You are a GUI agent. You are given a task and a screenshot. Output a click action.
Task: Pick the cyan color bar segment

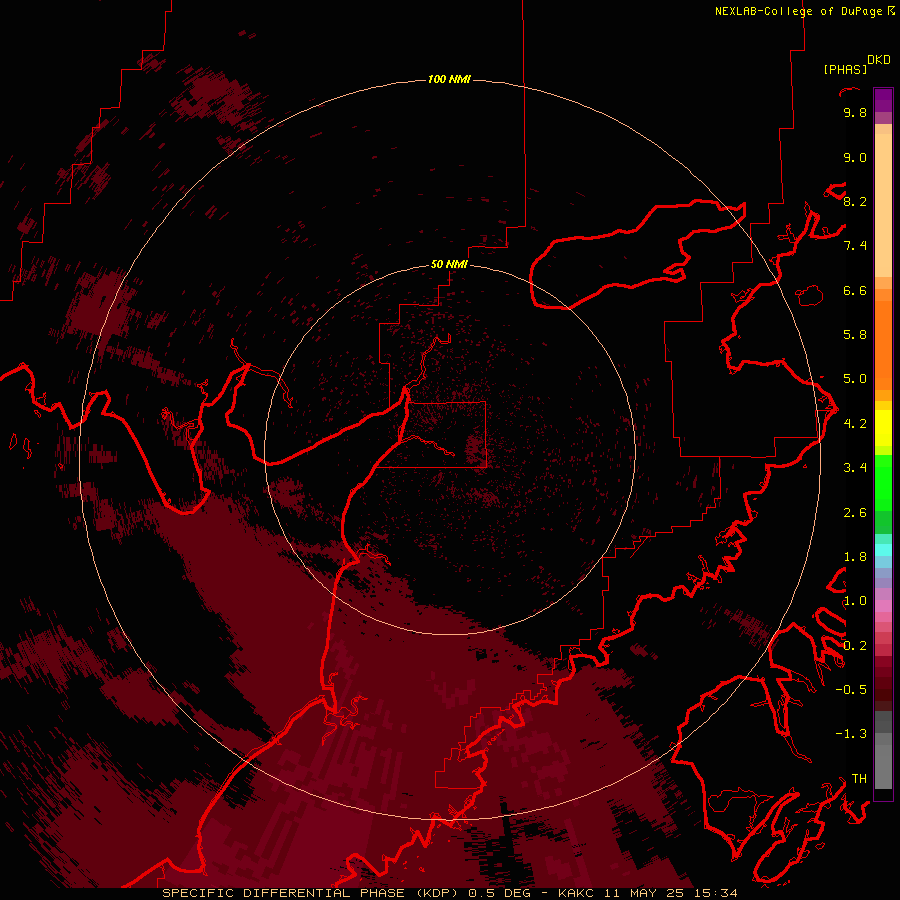[x=883, y=550]
